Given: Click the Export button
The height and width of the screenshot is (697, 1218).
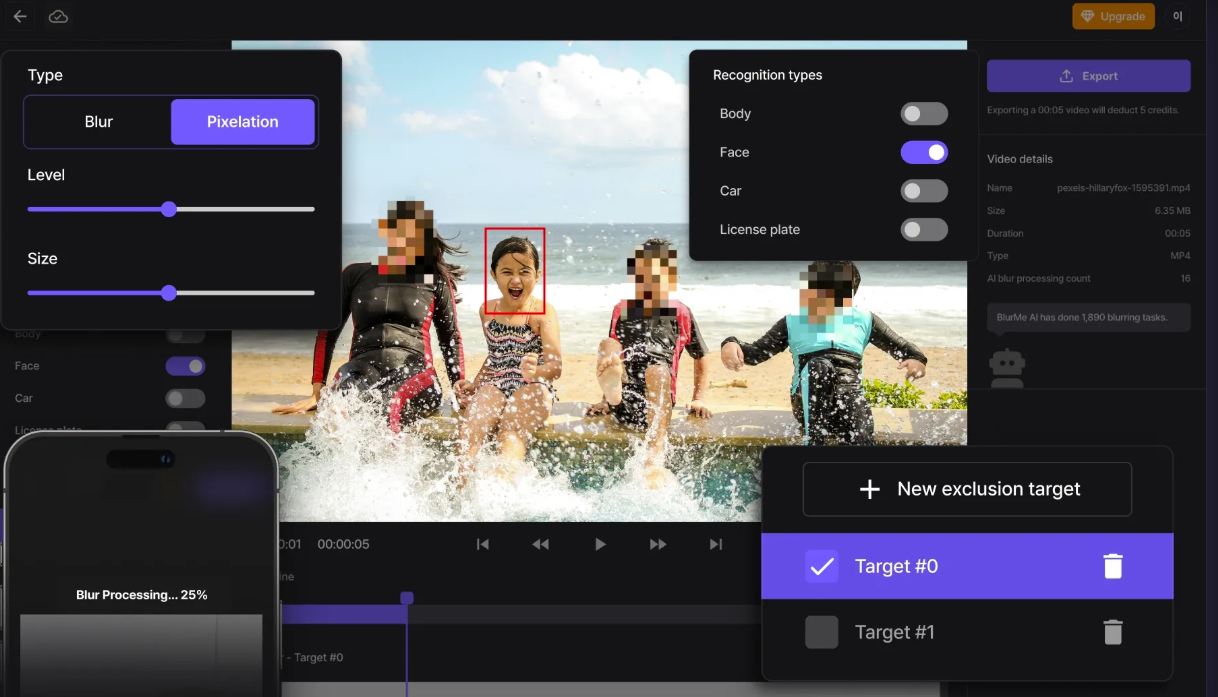Looking at the screenshot, I should [x=1088, y=76].
